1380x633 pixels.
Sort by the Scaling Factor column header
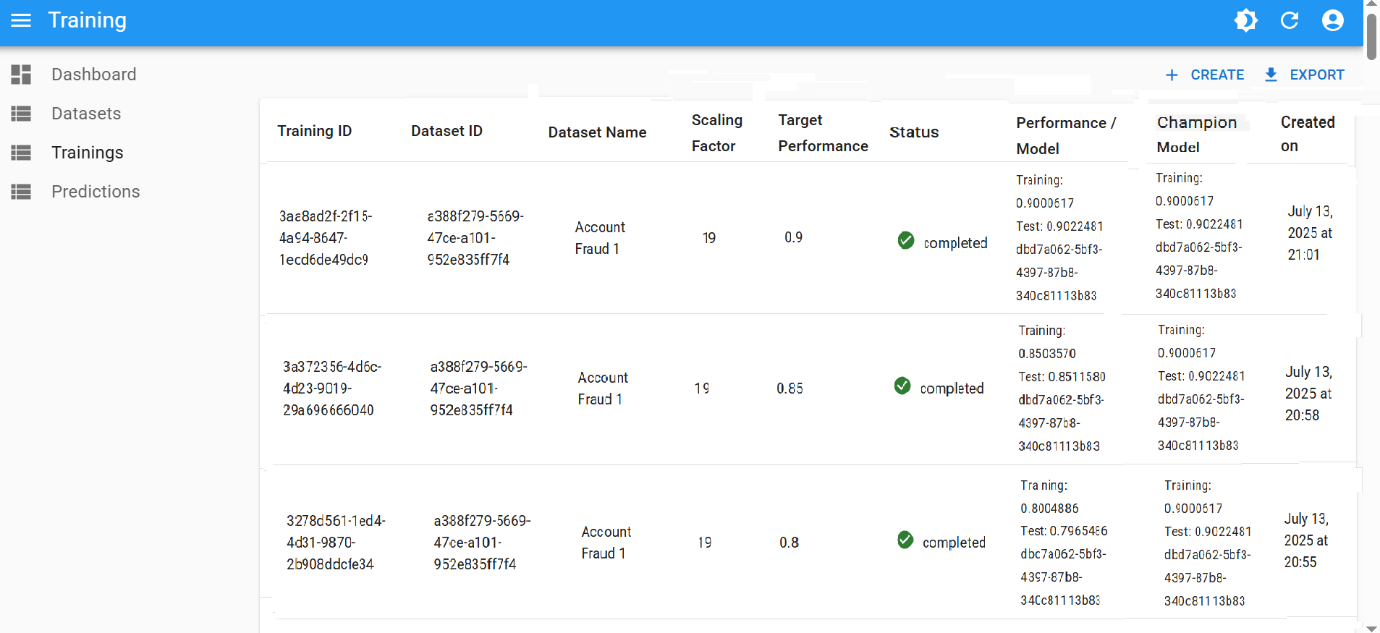tap(716, 132)
